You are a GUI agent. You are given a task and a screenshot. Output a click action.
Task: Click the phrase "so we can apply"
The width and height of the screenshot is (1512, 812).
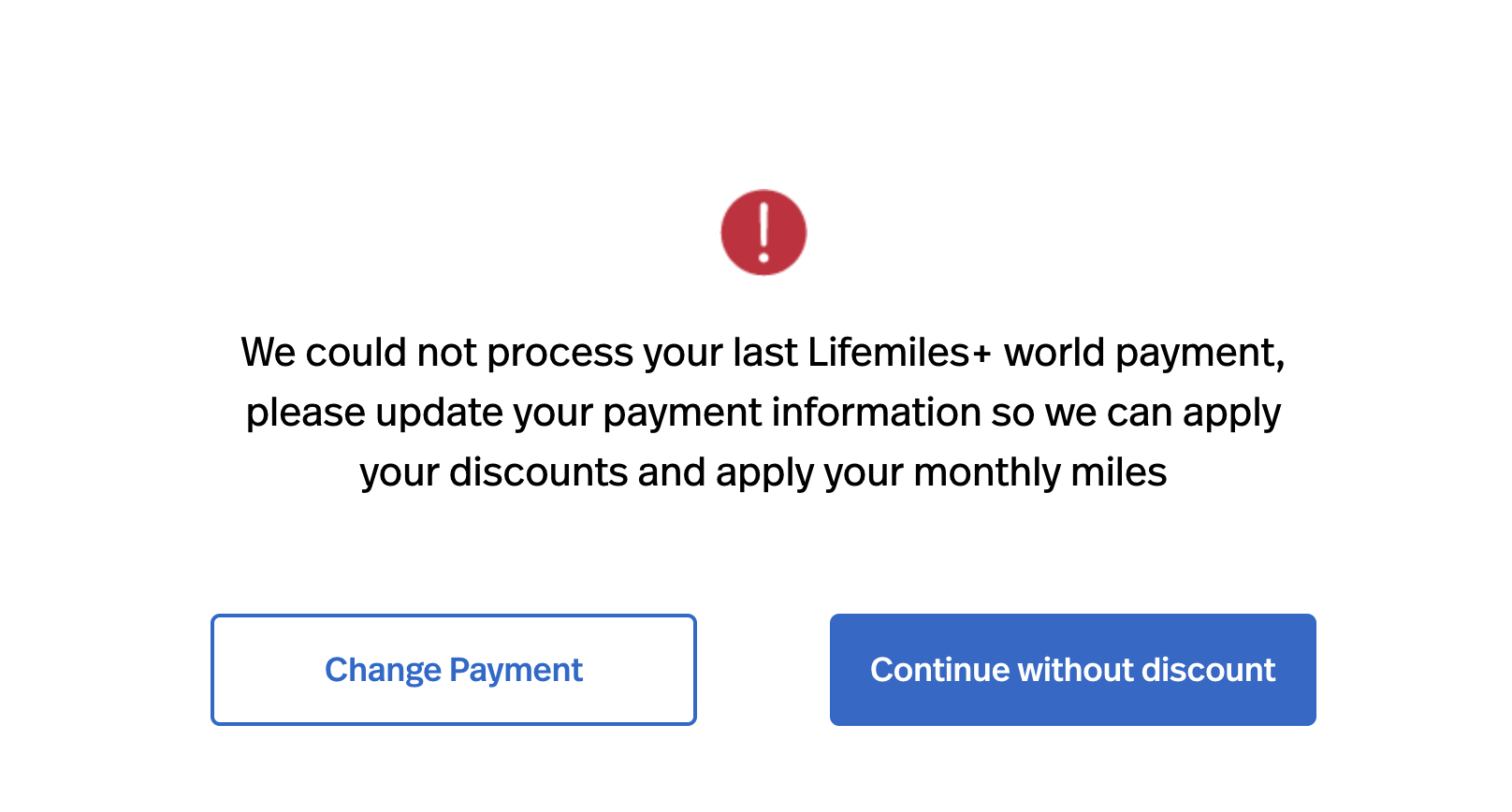[1136, 413]
